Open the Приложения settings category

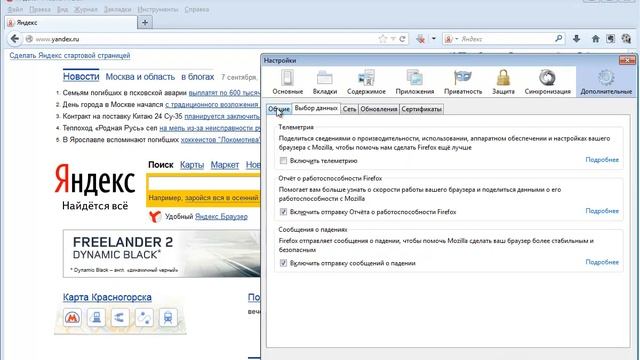(x=414, y=82)
